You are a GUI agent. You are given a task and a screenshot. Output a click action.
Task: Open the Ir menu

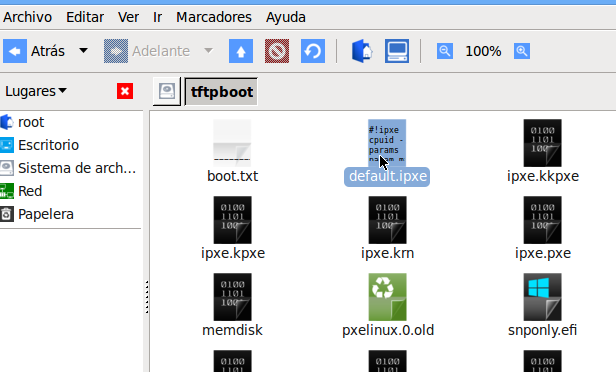pyautogui.click(x=158, y=17)
